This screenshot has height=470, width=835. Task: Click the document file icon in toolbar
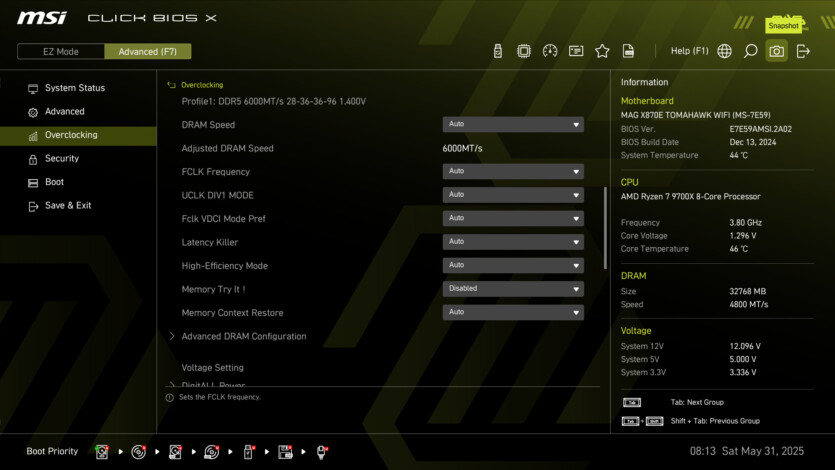(x=628, y=51)
